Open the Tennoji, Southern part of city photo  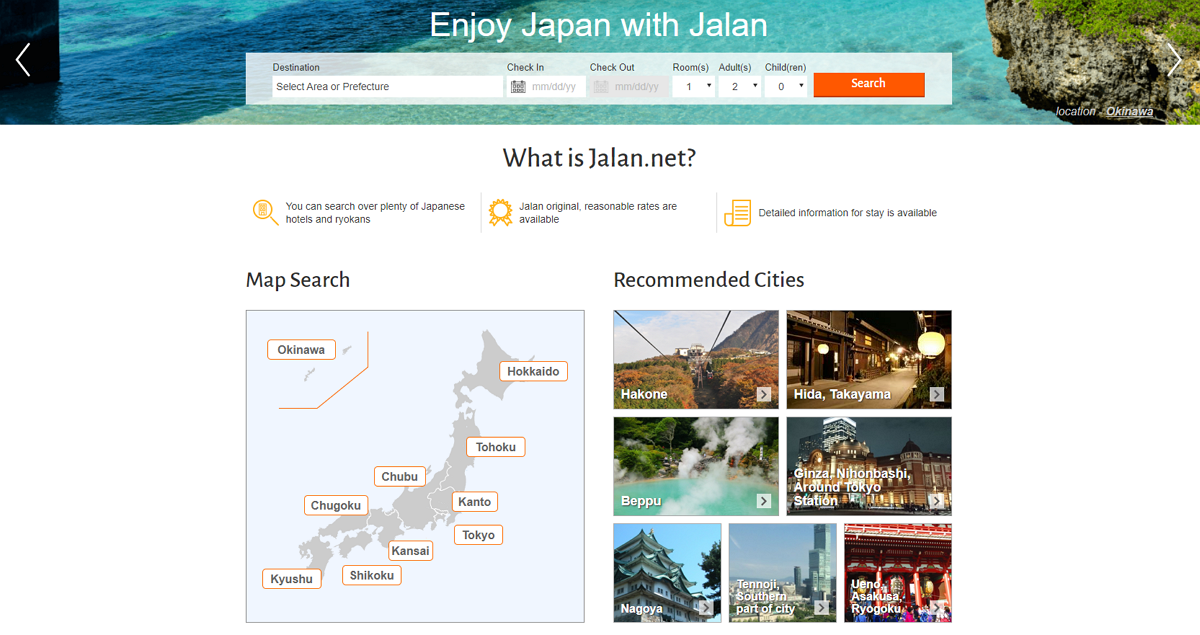click(783, 573)
